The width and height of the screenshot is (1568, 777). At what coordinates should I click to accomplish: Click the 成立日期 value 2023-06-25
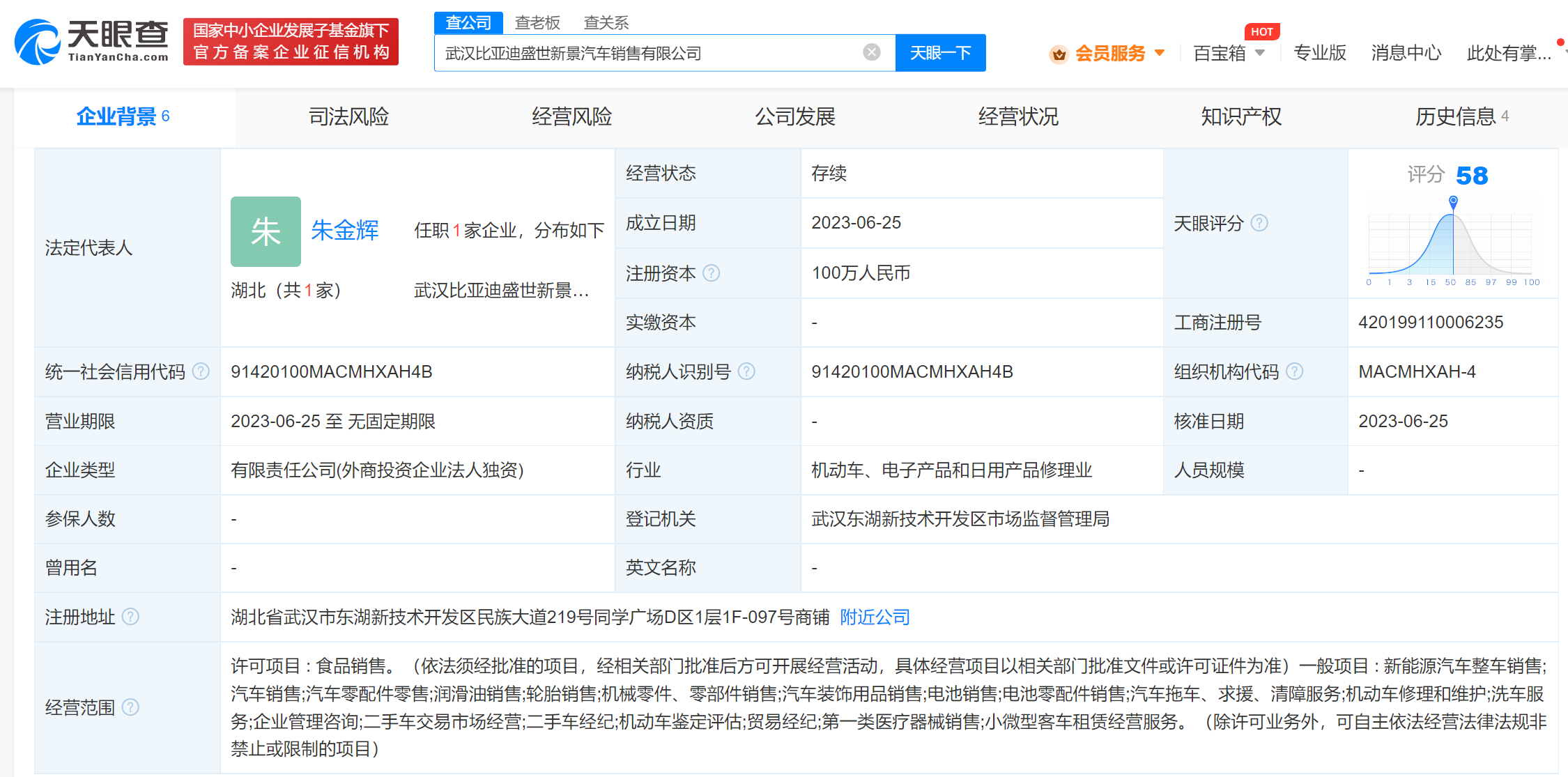click(856, 223)
